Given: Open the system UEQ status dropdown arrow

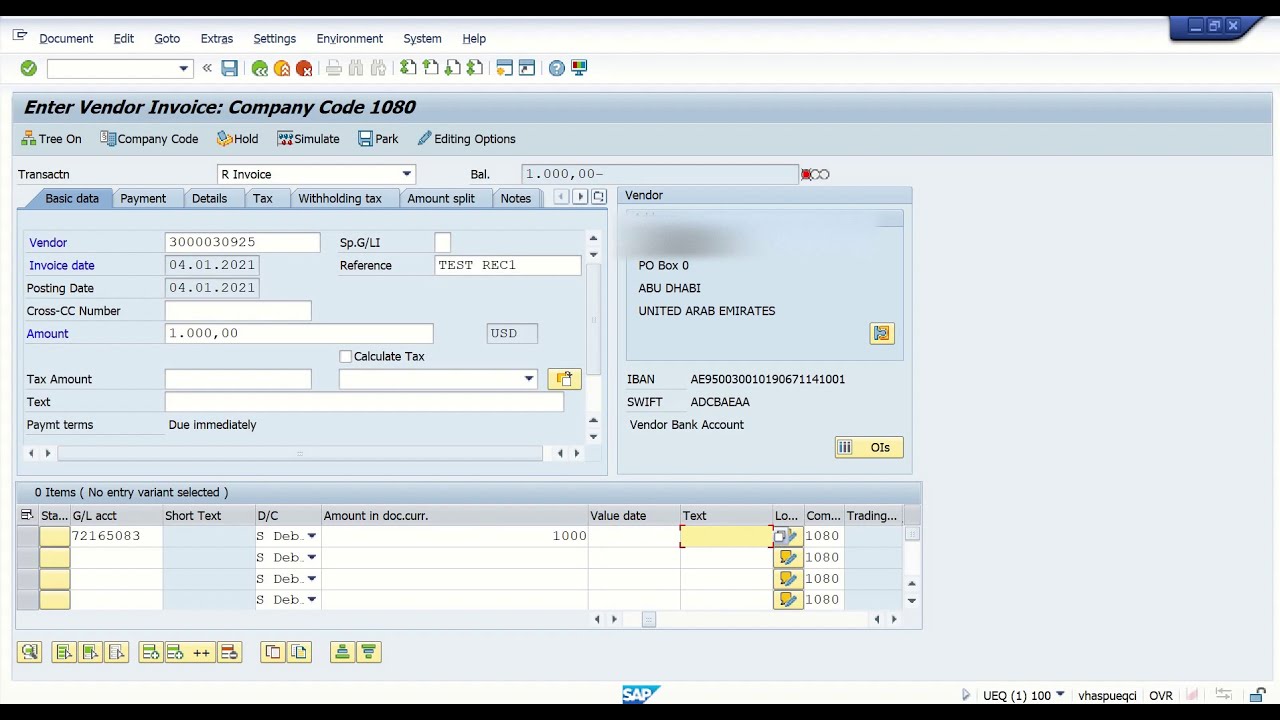Looking at the screenshot, I should click(x=1059, y=695).
